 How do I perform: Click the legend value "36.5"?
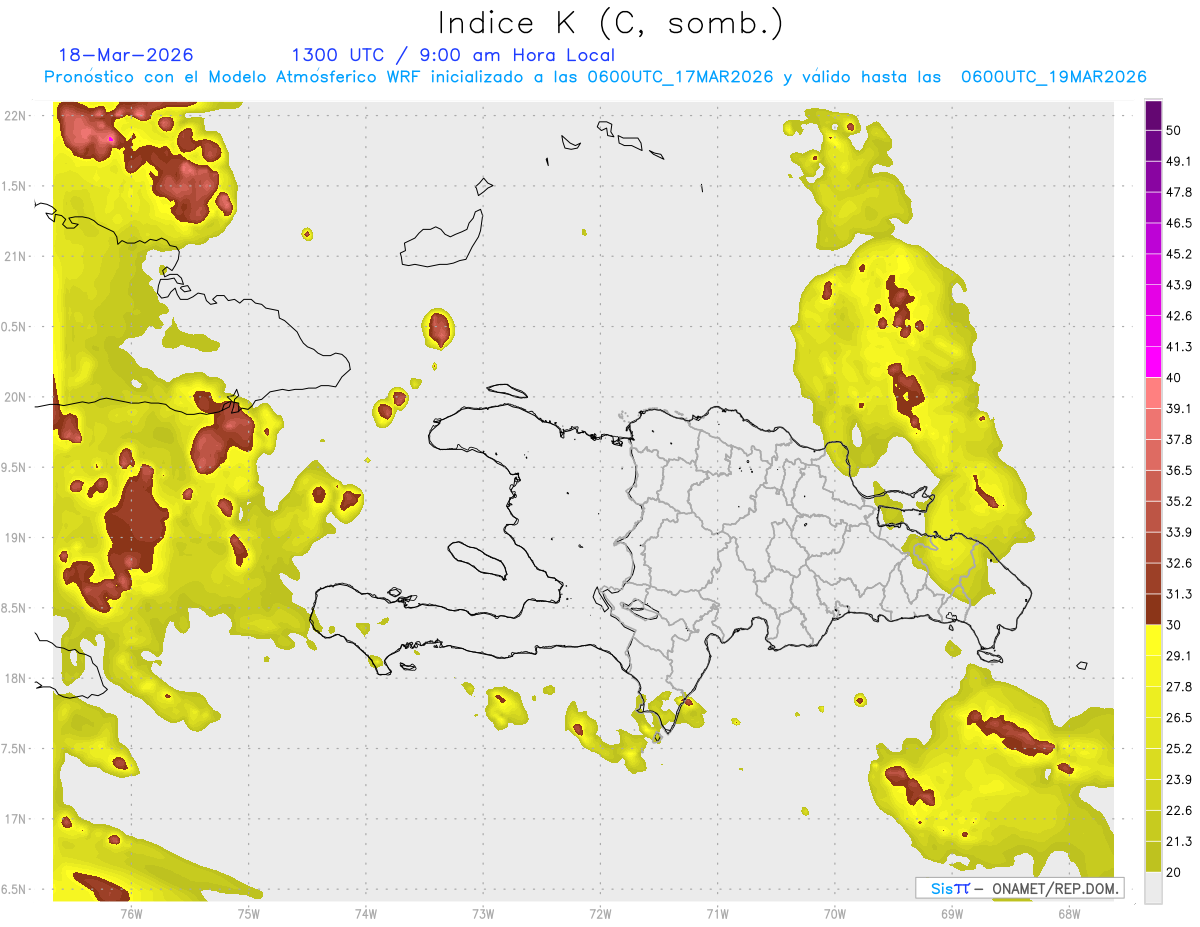pyautogui.click(x=1179, y=471)
